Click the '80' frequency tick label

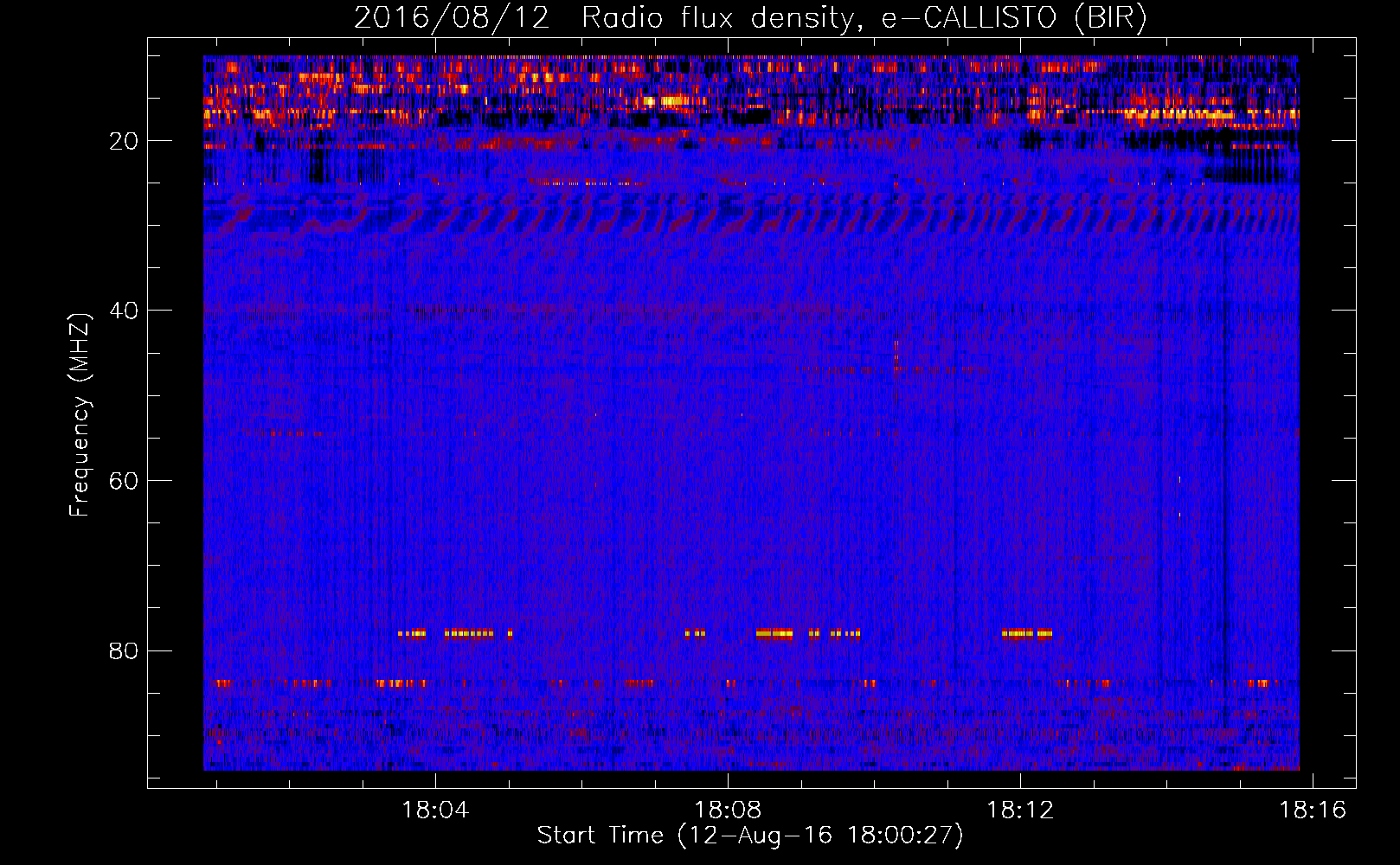click(125, 650)
